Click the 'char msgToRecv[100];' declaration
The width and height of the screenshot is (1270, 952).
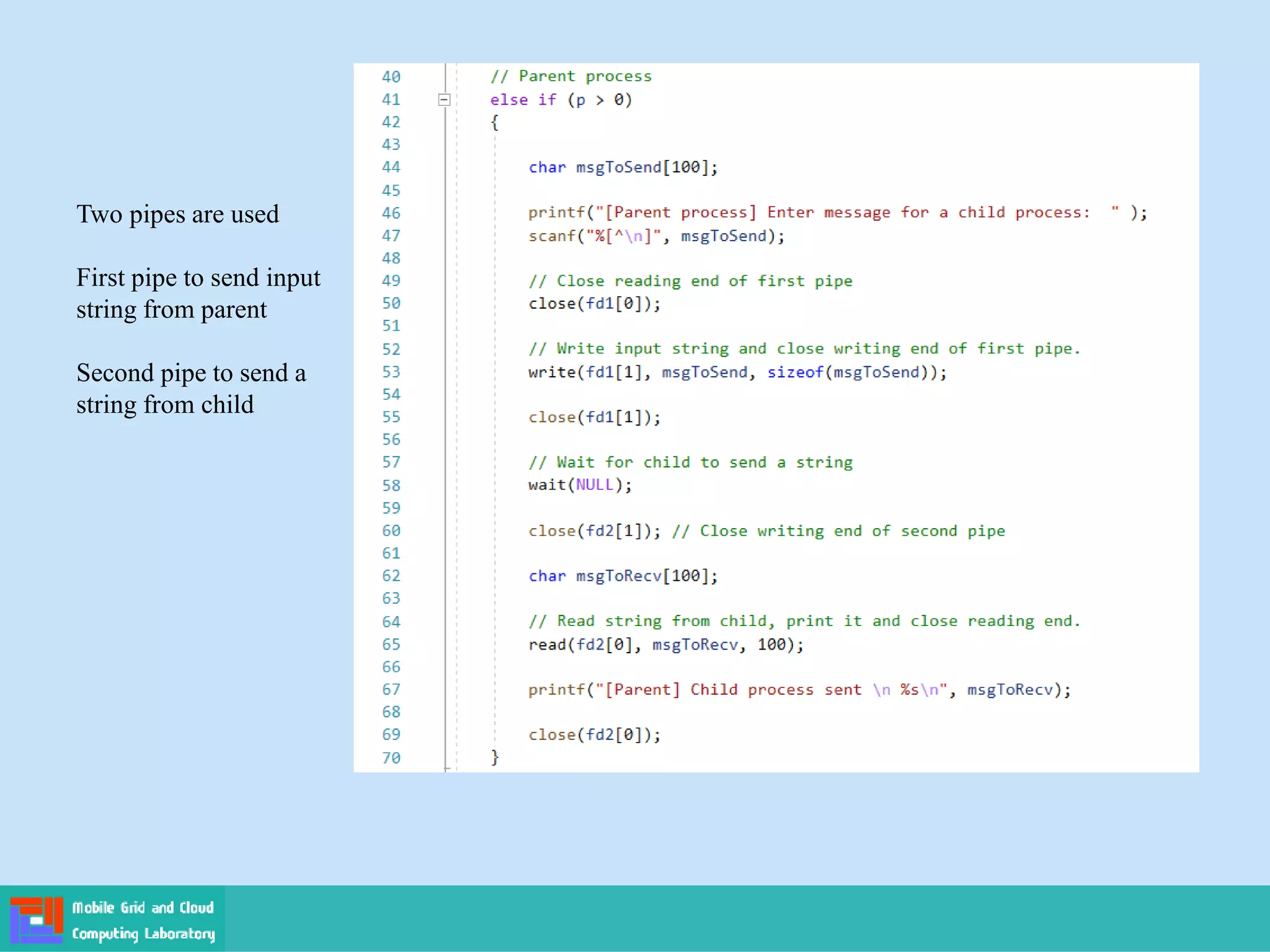(x=623, y=576)
